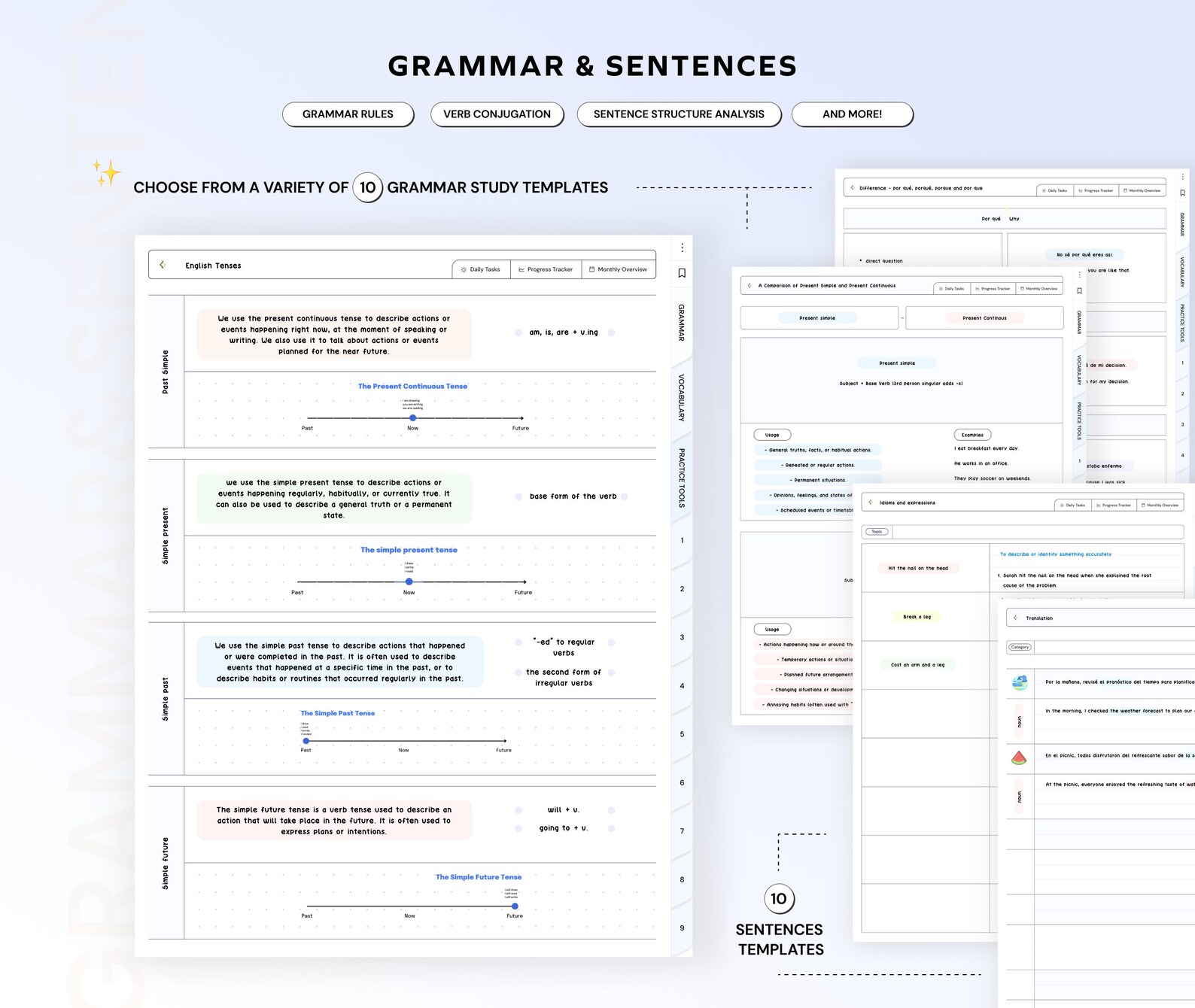Click 'am, is, are + v.ing' formula
The width and height of the screenshot is (1195, 1008).
pyautogui.click(x=564, y=332)
